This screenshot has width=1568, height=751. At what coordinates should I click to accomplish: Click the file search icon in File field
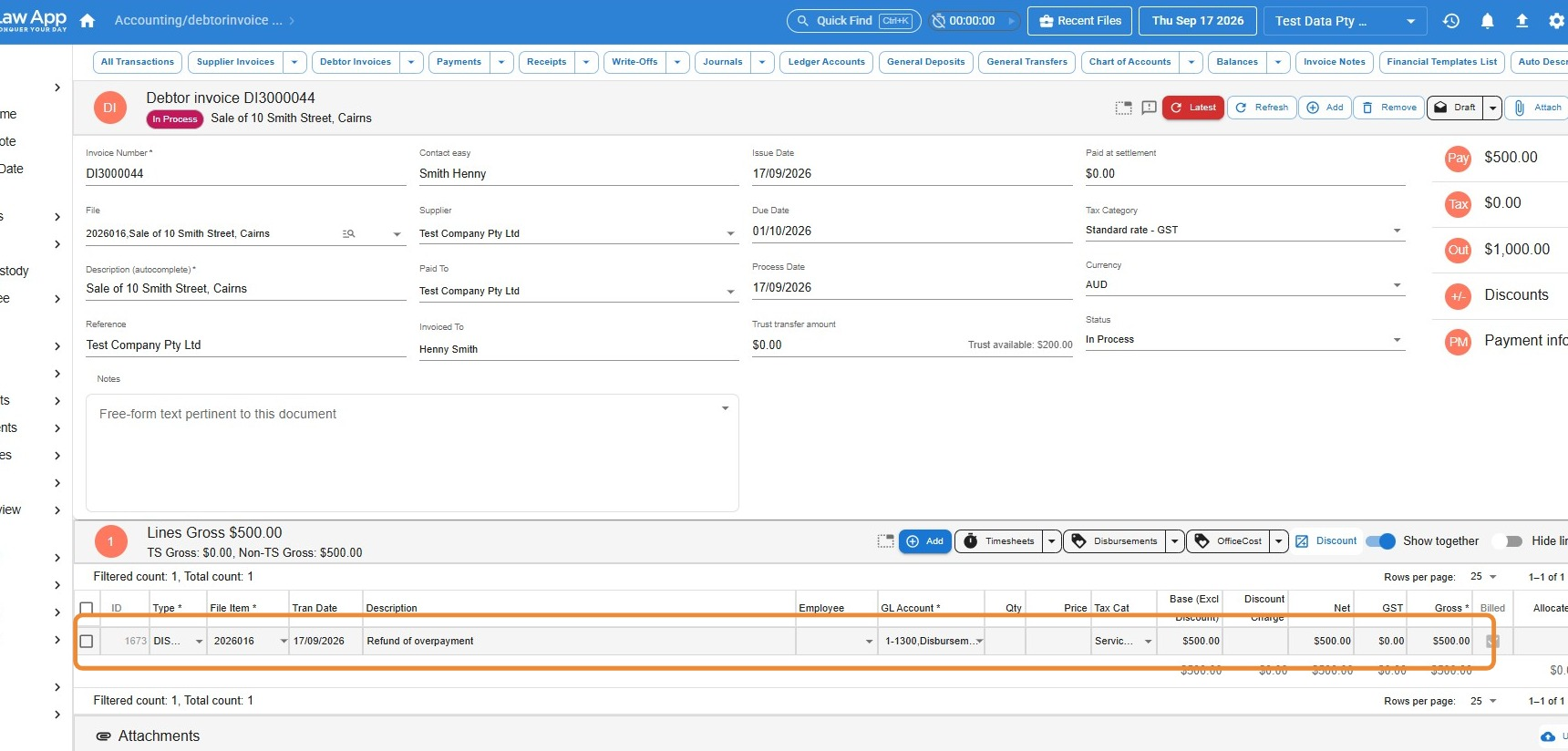click(x=348, y=234)
